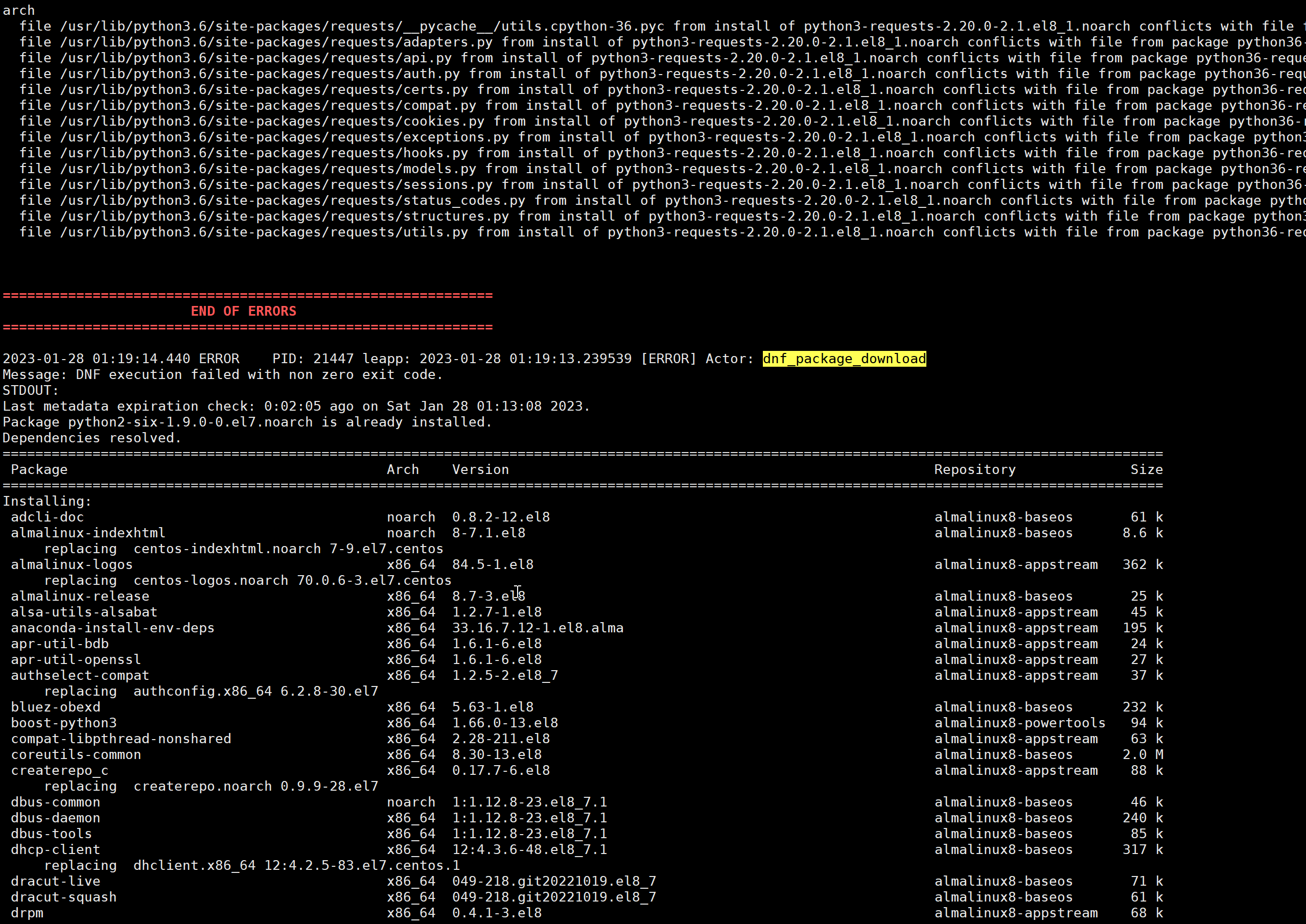Select the boost-python3 package row

(x=64, y=723)
